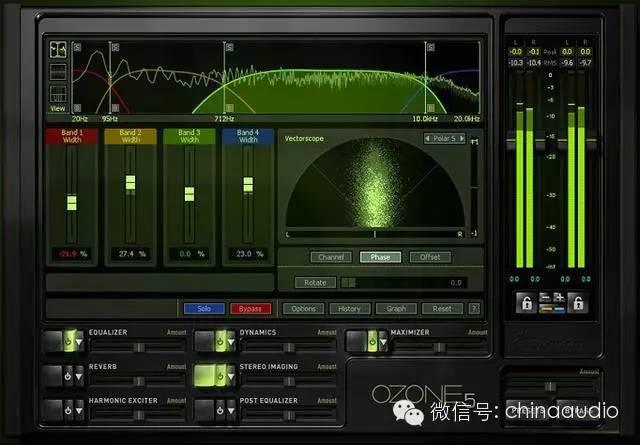The width and height of the screenshot is (640, 445).
Task: Solo Band 3 with the S icon at 712Hz
Action: pos(230,47)
